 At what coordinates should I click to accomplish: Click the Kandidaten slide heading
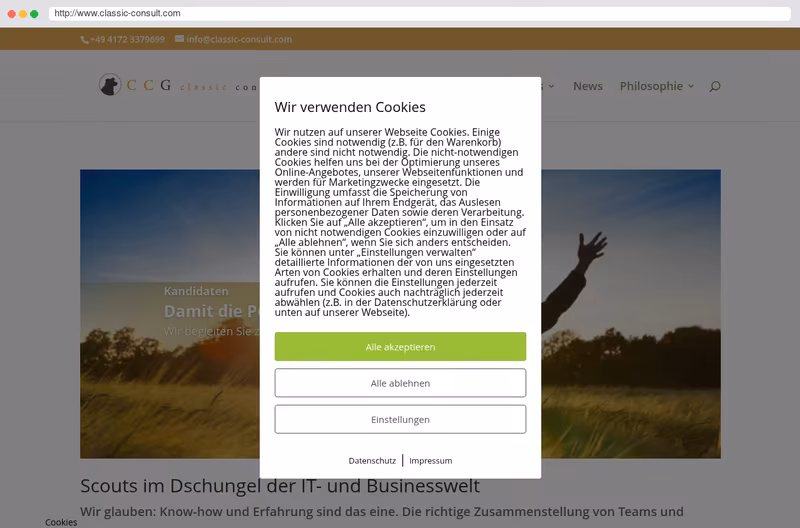pyautogui.click(x=196, y=291)
